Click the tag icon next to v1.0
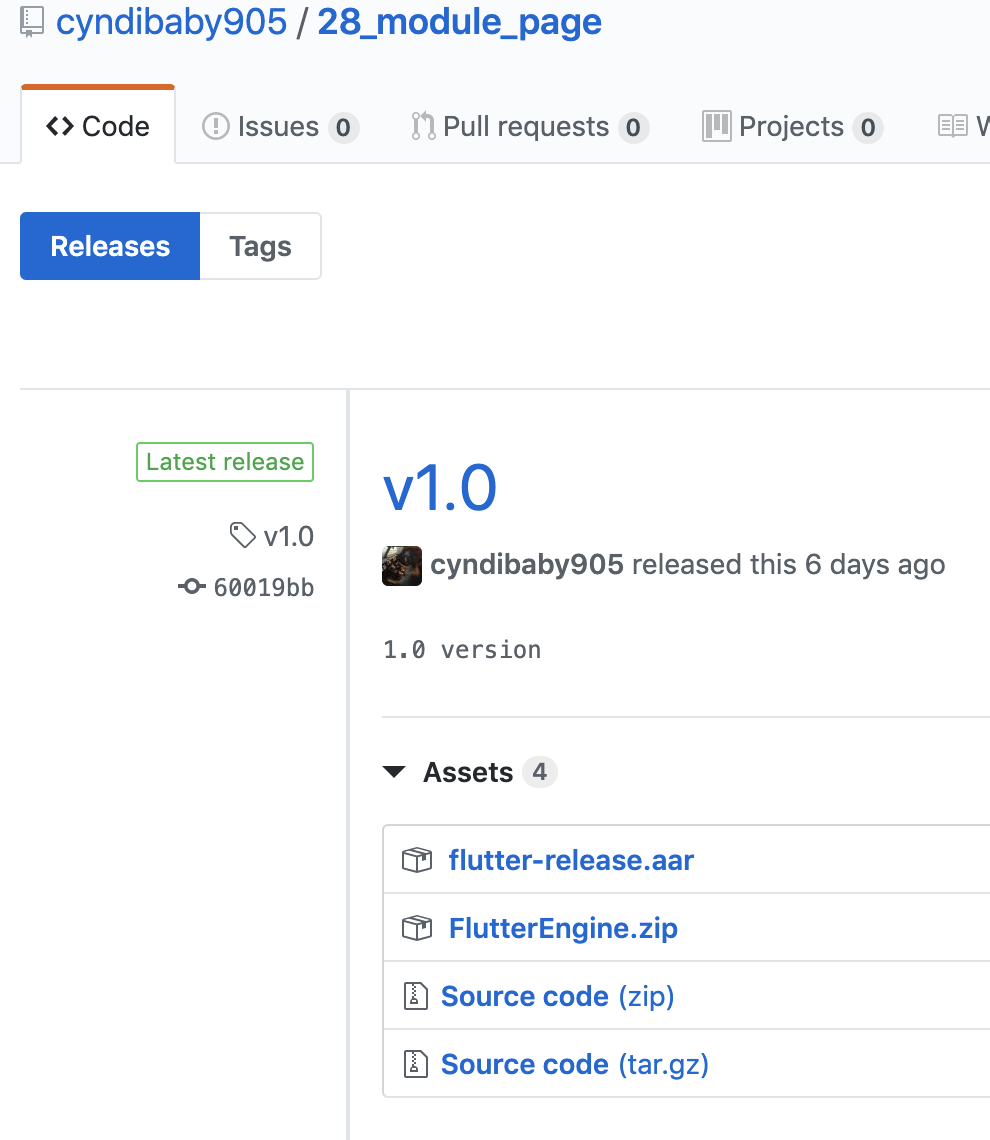Image resolution: width=990 pixels, height=1140 pixels. pos(242,536)
